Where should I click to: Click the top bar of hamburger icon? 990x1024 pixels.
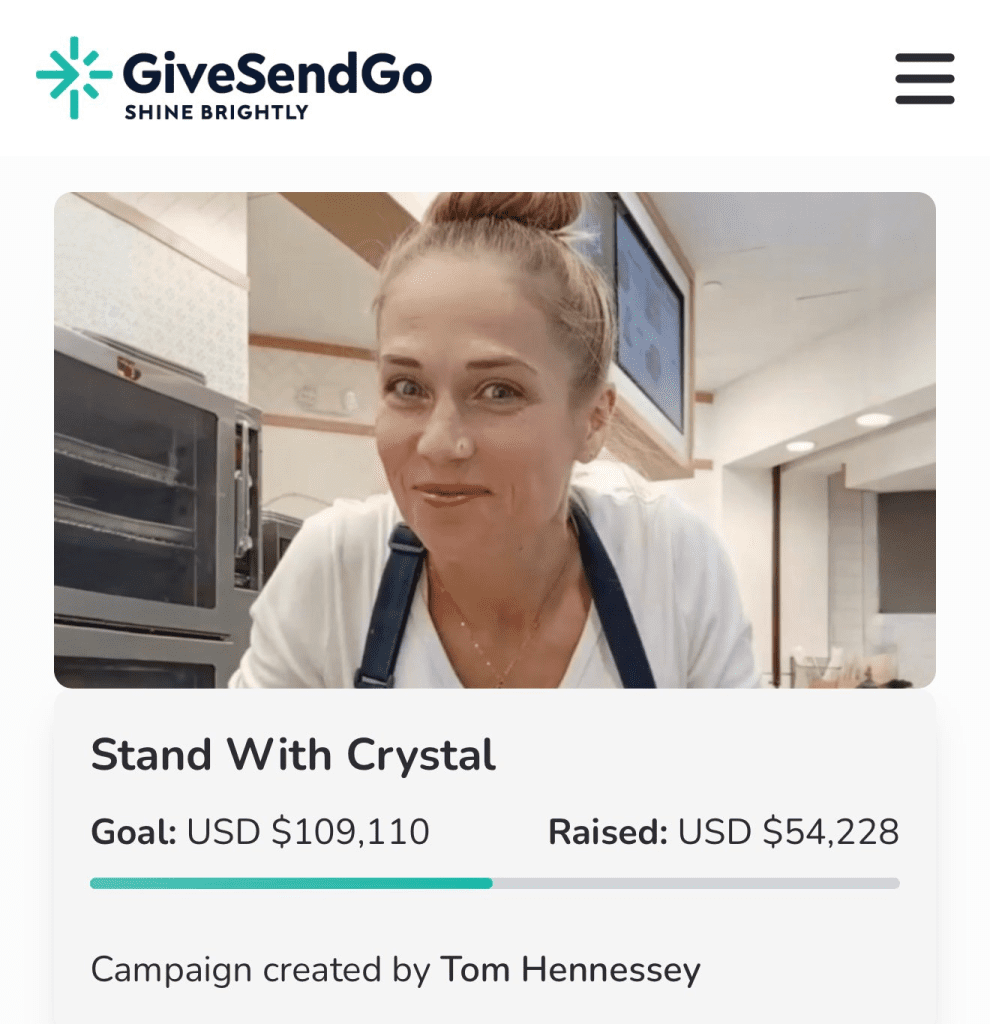click(925, 58)
